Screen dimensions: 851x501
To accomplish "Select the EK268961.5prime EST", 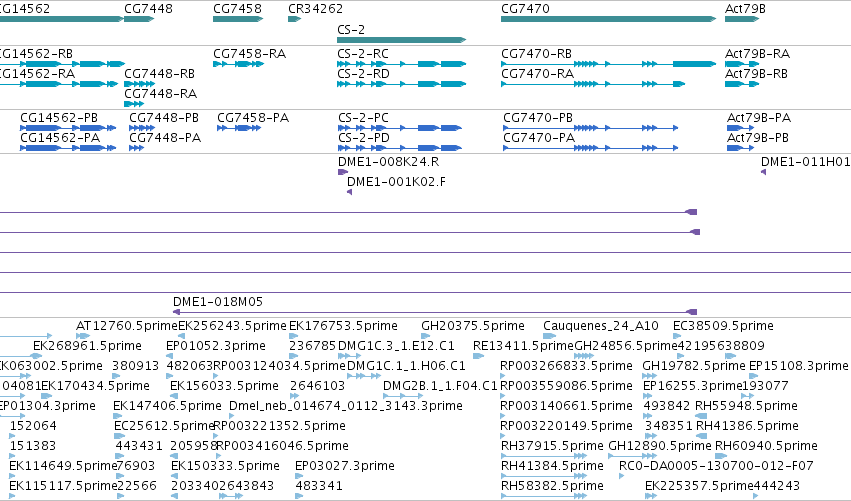I will [37, 356].
